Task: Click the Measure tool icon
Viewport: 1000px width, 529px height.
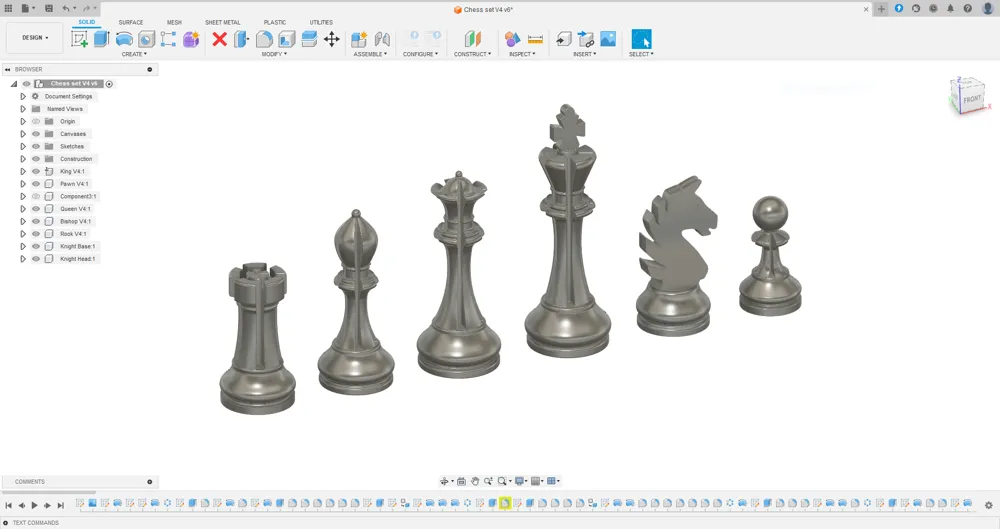Action: click(536, 39)
